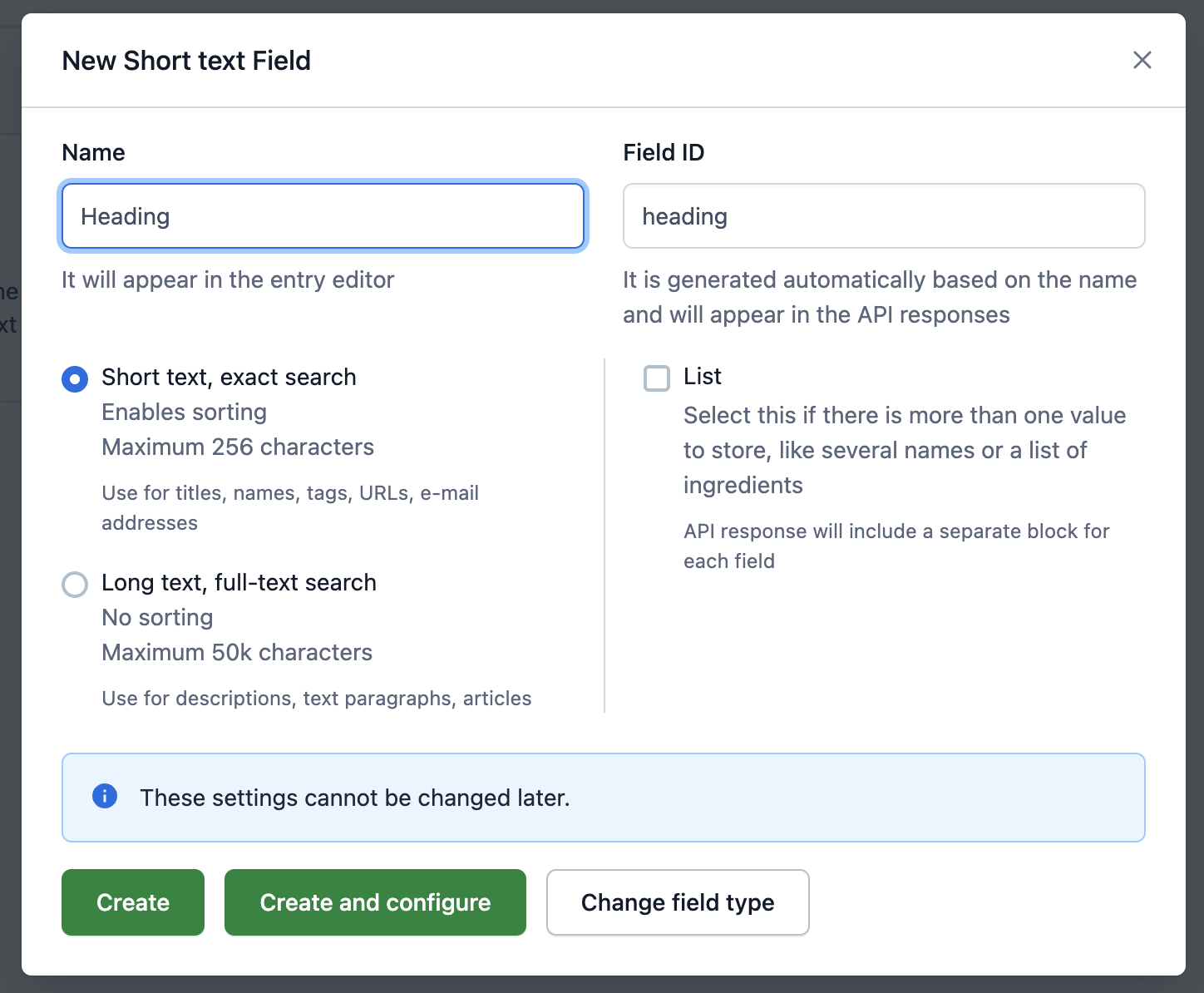Click the blue info icon in the notice
The width and height of the screenshot is (1204, 993).
tap(105, 797)
